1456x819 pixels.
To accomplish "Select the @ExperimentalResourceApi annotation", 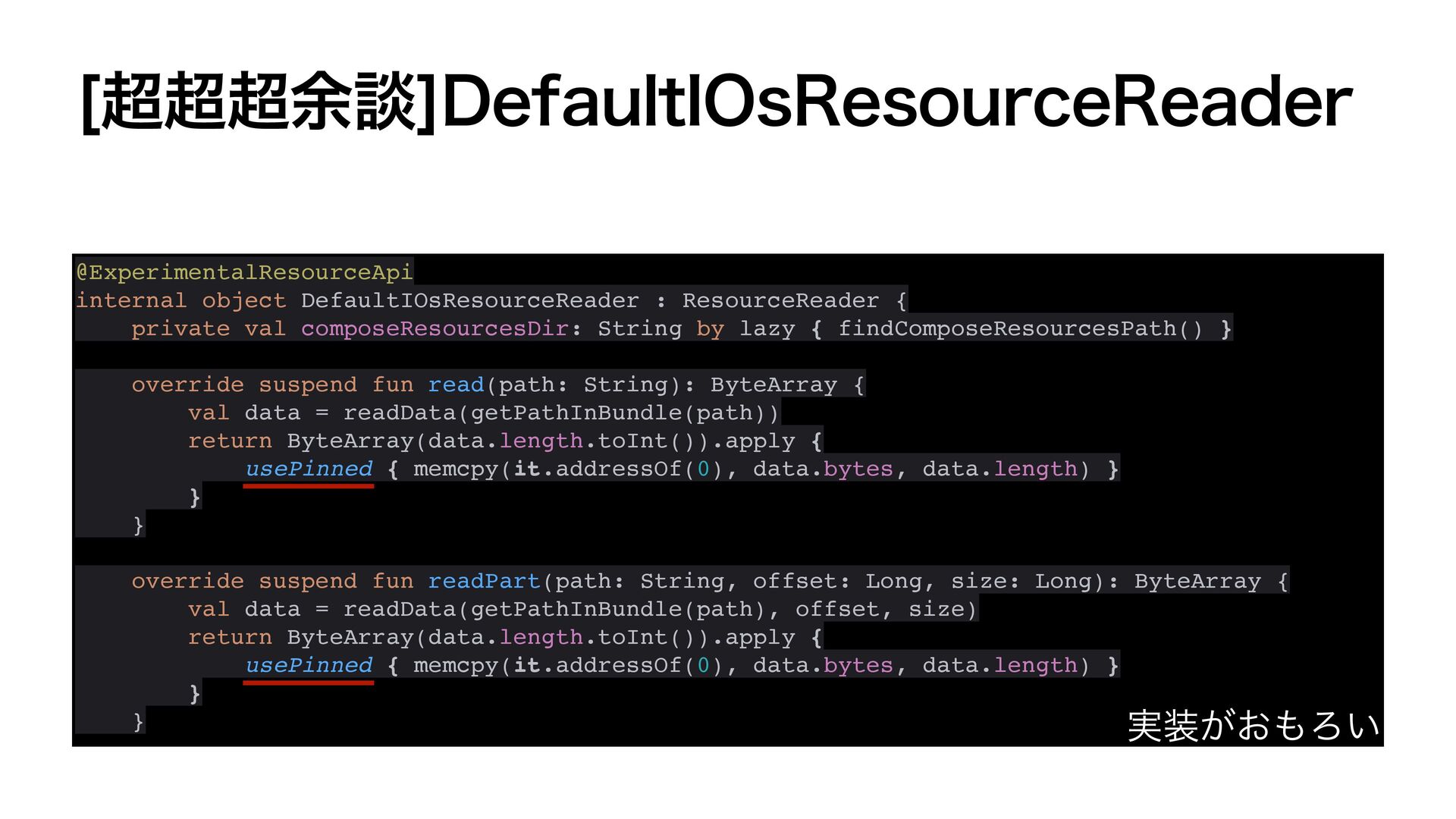I will pyautogui.click(x=244, y=272).
